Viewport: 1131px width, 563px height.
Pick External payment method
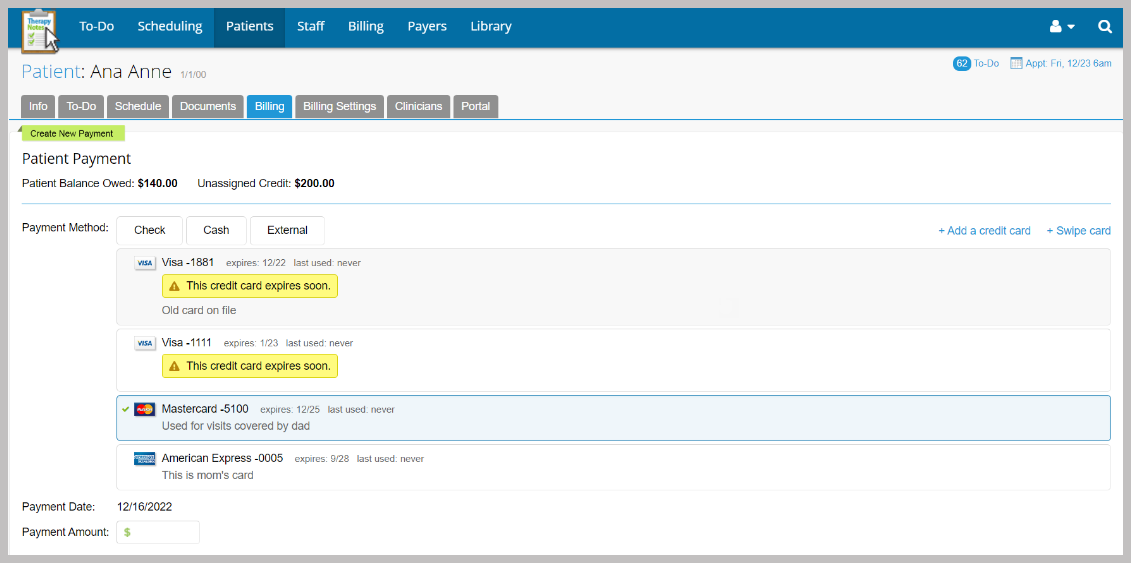[x=287, y=230]
